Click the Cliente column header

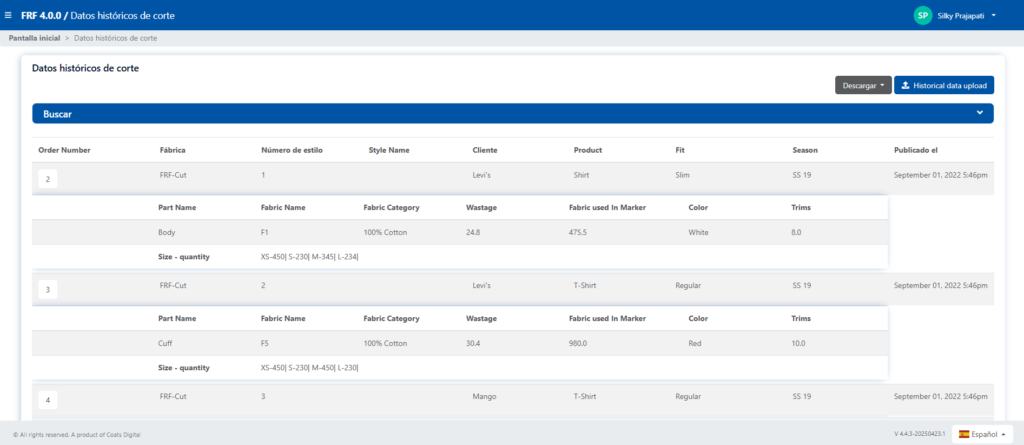[485, 150]
